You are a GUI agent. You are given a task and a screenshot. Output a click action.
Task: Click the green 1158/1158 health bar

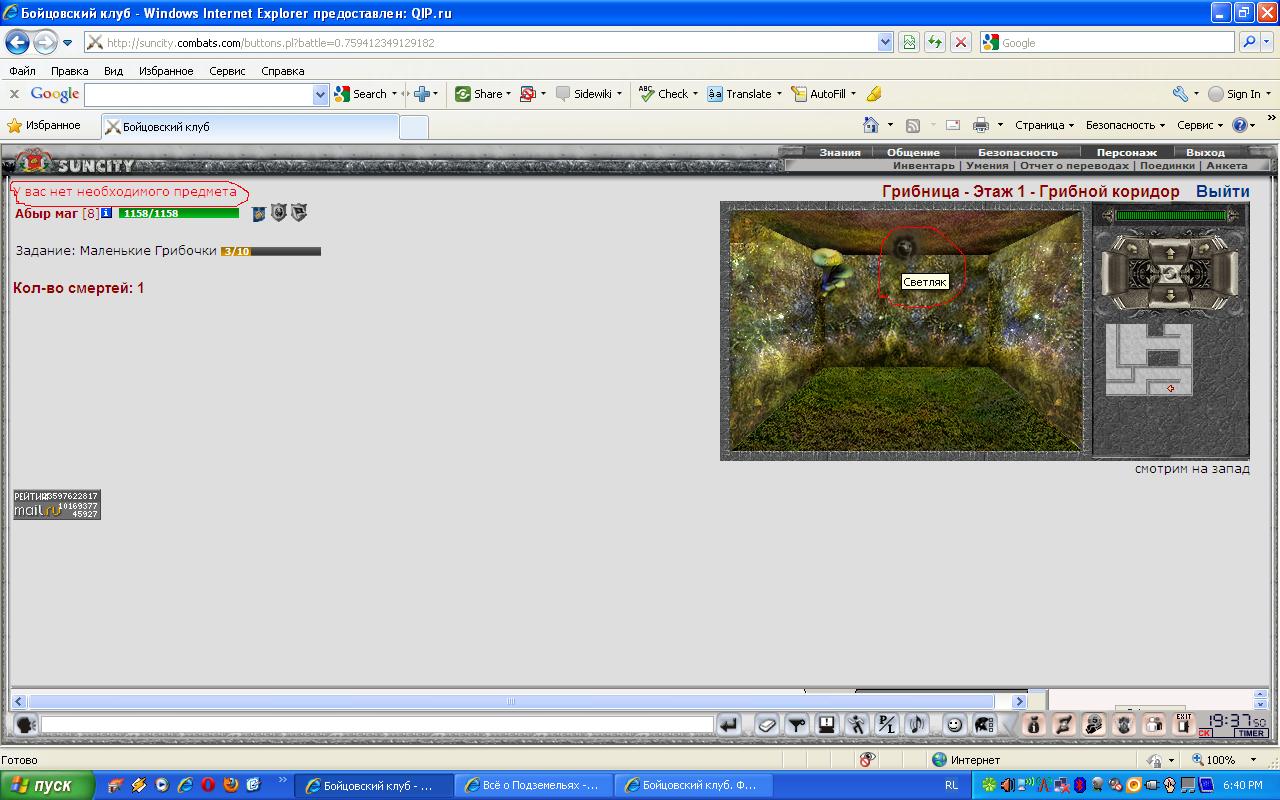pos(179,213)
